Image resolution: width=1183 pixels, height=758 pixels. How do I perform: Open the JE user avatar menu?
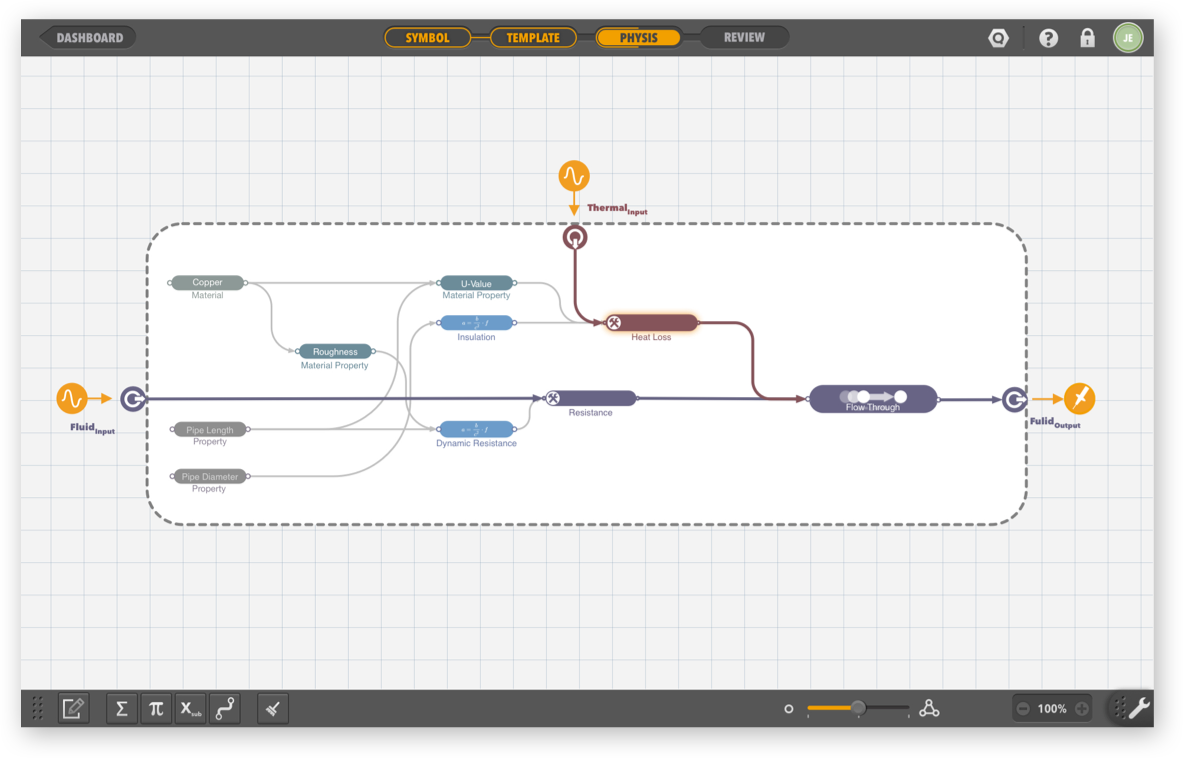[x=1128, y=38]
